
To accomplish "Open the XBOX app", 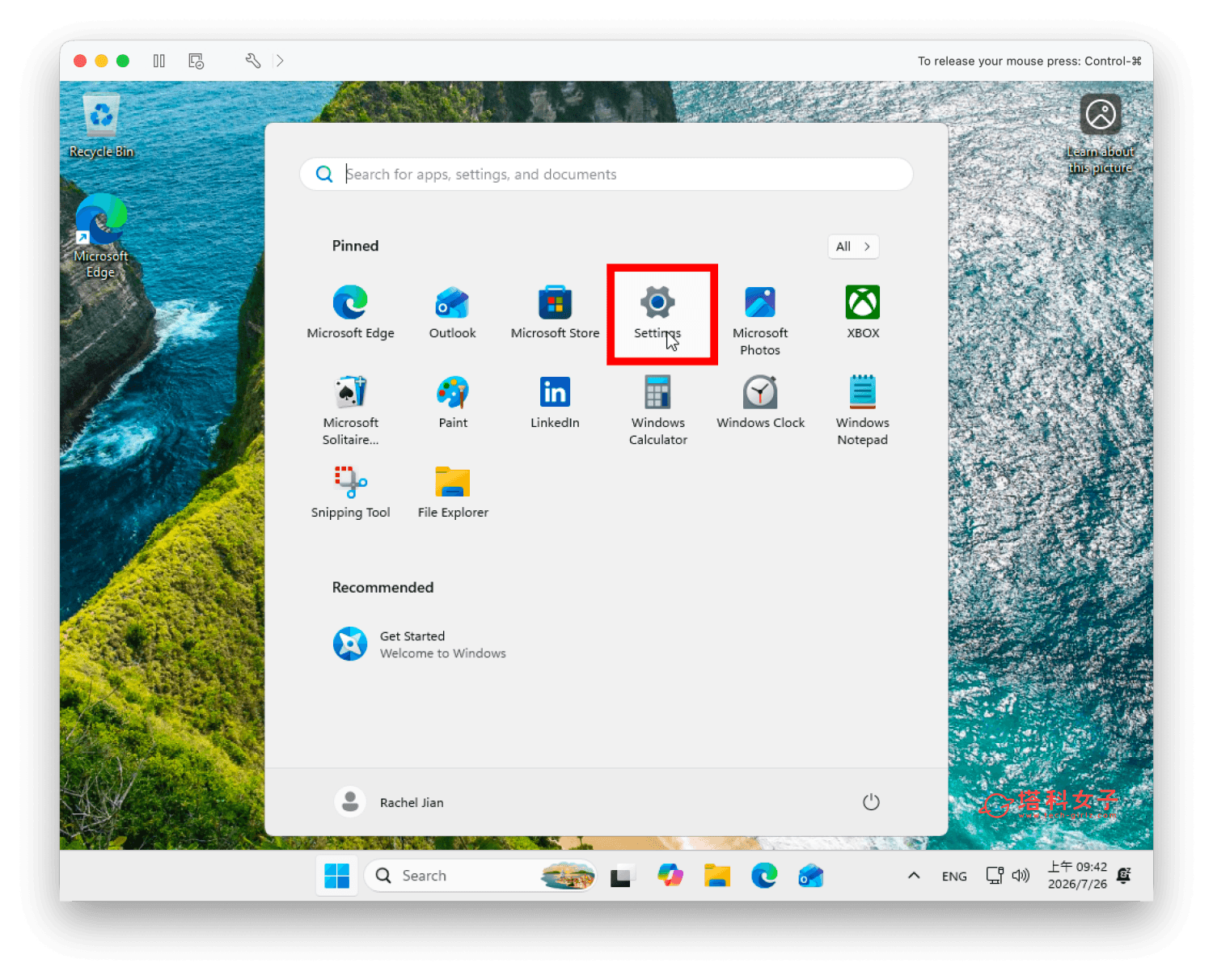I will (863, 312).
